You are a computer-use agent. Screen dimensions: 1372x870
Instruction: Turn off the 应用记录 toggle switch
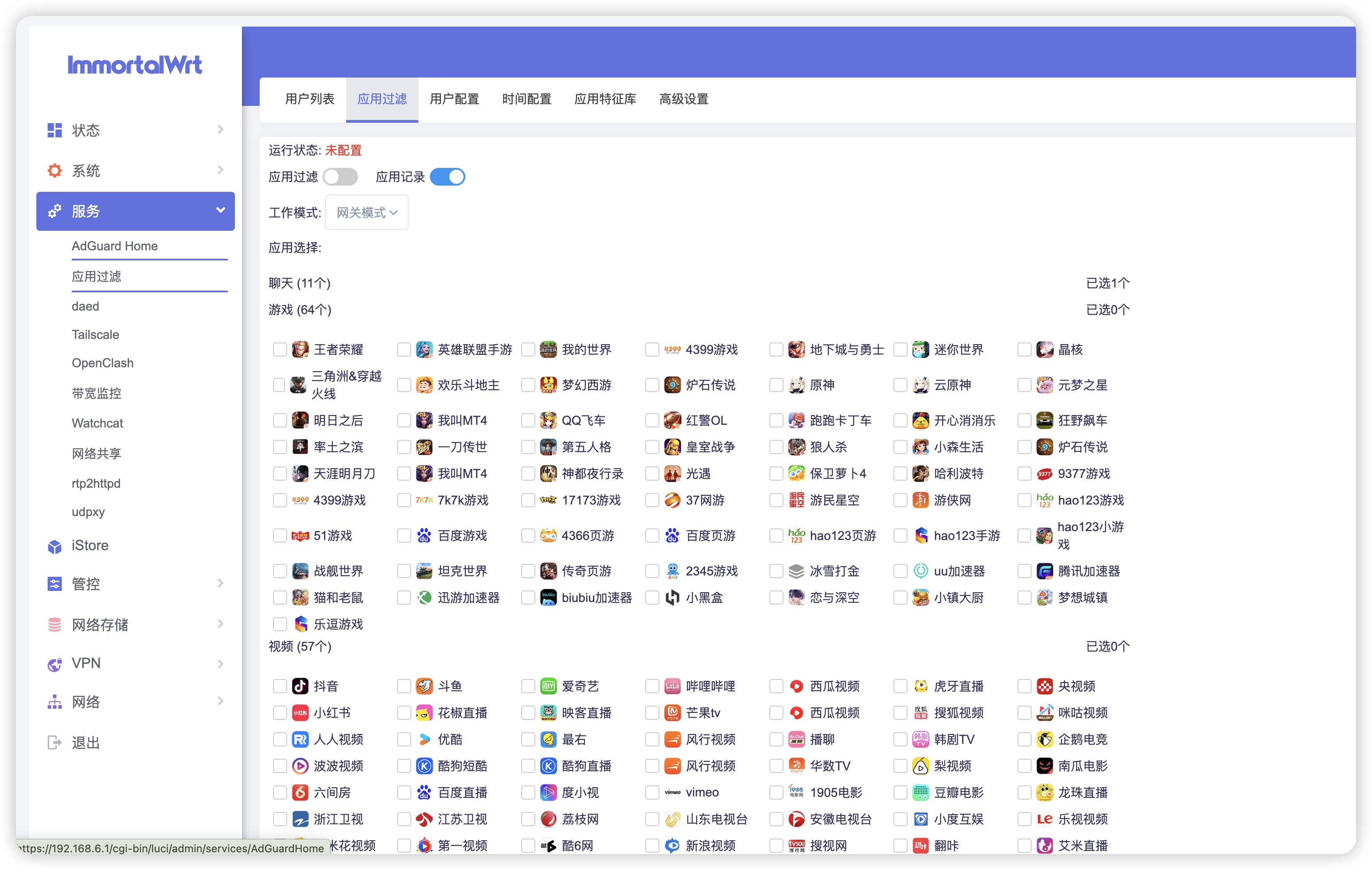pyautogui.click(x=447, y=177)
